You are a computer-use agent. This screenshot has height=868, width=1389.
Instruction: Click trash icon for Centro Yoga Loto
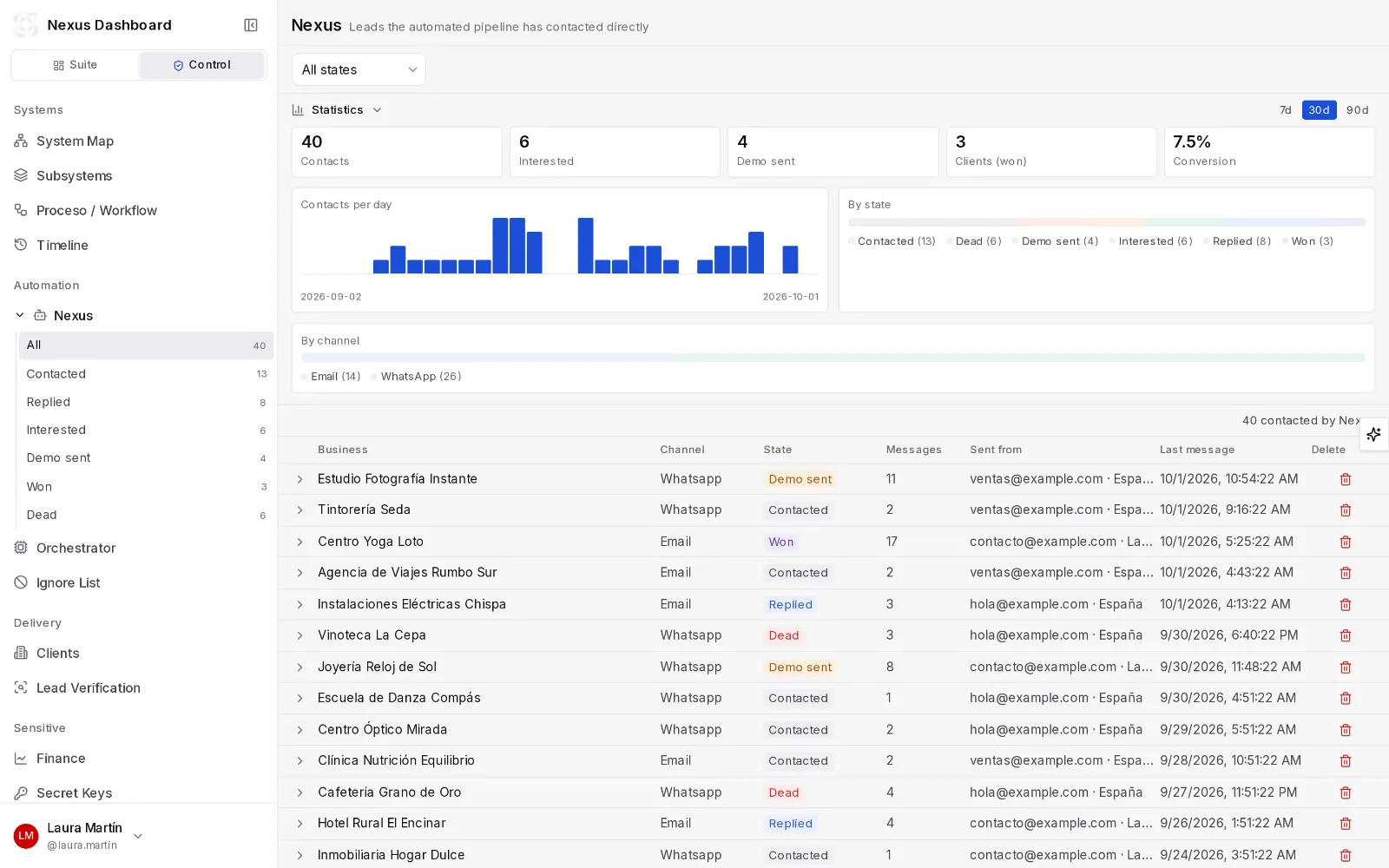pos(1346,542)
